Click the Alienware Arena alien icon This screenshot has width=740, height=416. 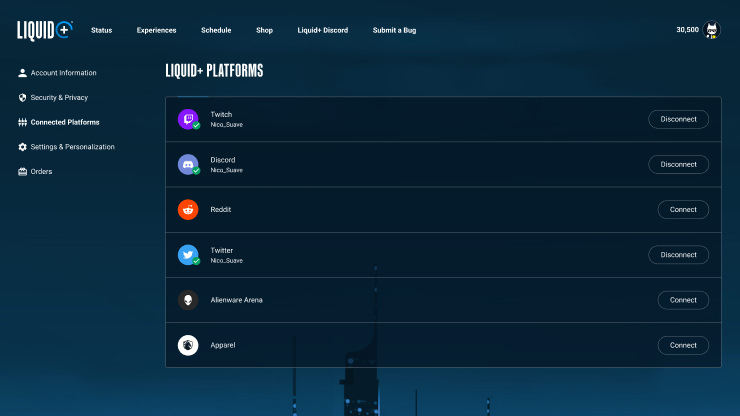click(188, 300)
